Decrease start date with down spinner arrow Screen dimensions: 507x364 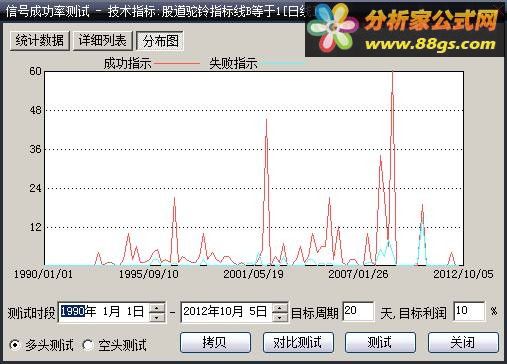coord(157,317)
